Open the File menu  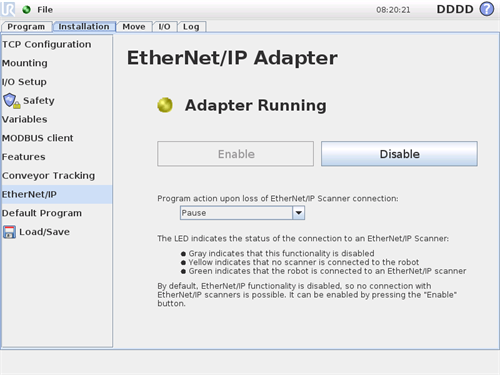[x=45, y=10]
